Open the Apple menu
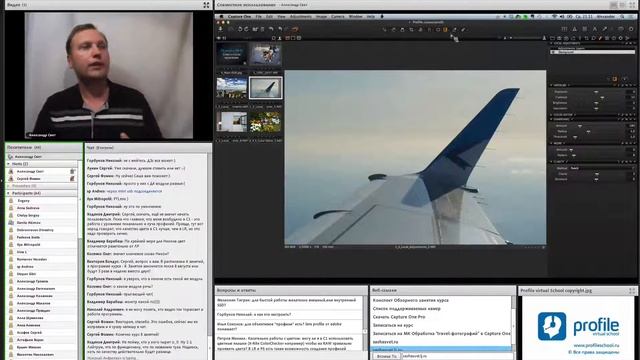The width and height of the screenshot is (640, 360). point(221,17)
